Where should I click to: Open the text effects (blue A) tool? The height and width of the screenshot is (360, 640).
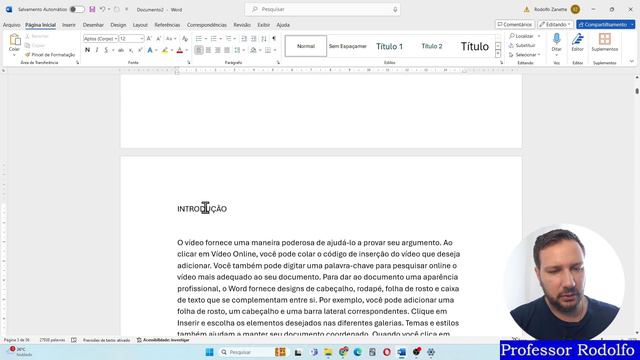(x=150, y=50)
